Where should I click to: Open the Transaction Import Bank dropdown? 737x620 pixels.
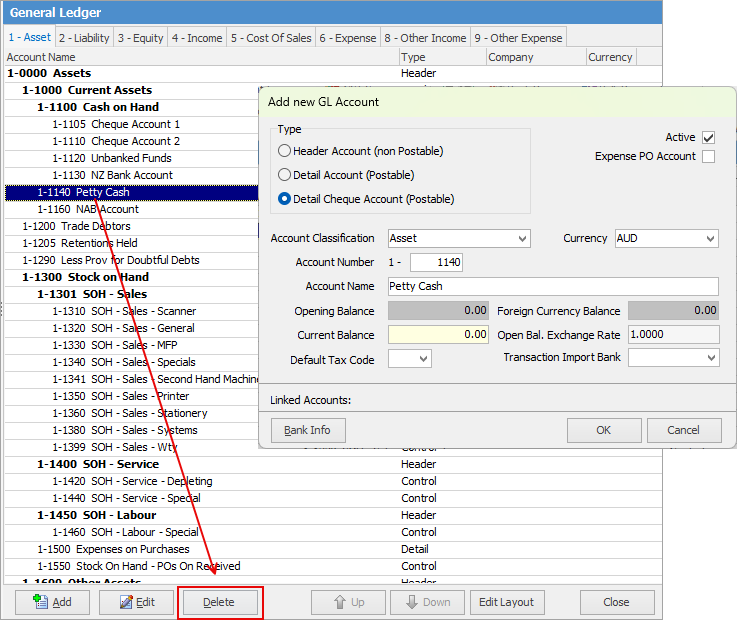[x=674, y=358]
